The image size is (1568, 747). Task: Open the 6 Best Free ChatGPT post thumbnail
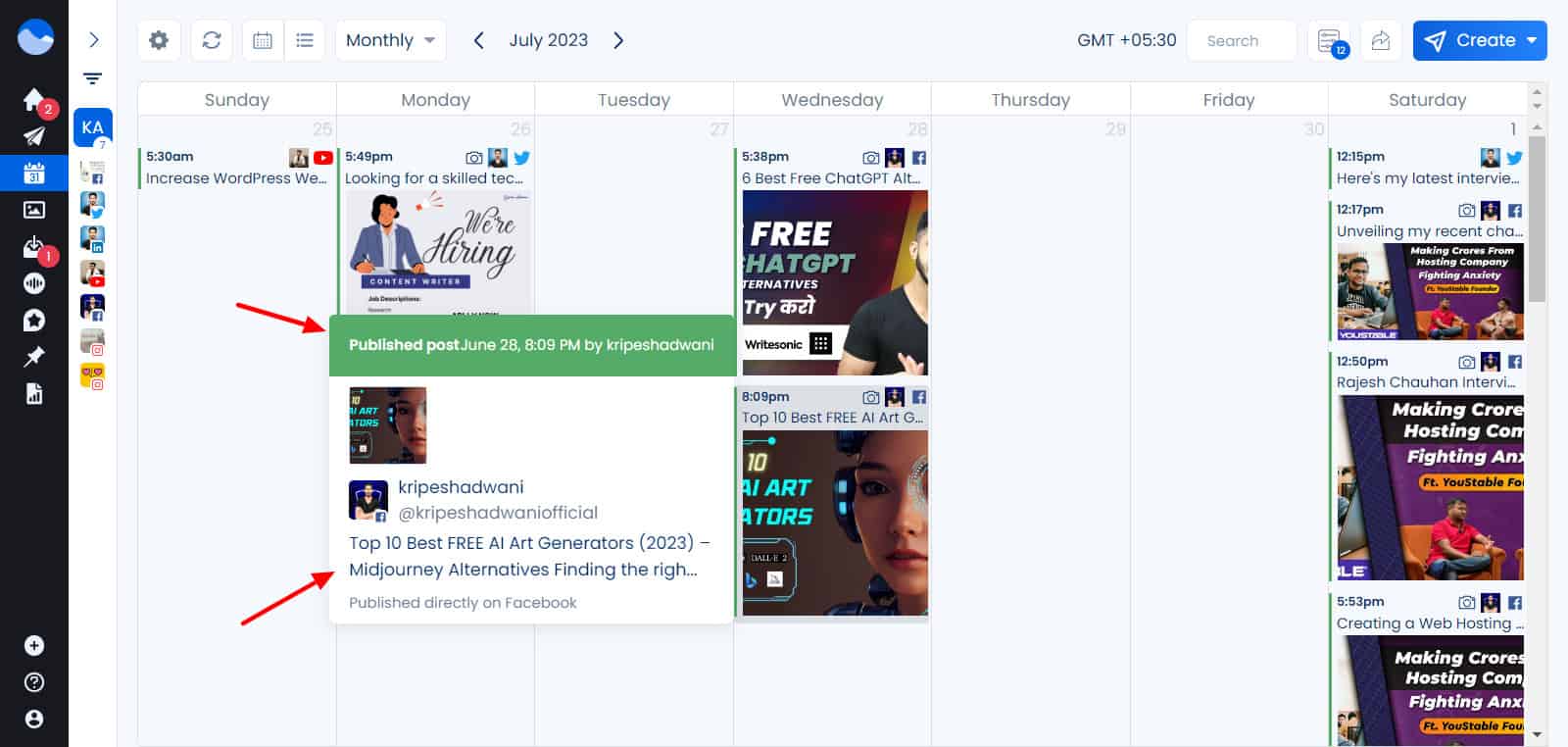pyautogui.click(x=834, y=282)
